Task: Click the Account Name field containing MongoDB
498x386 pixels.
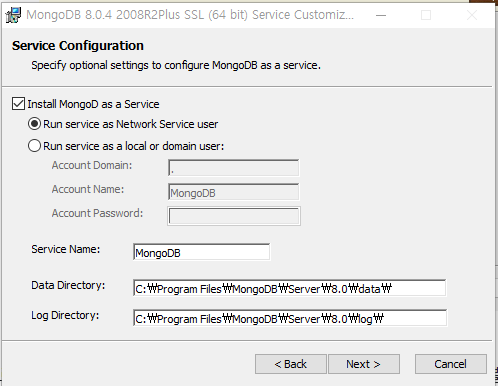Action: 234,192
